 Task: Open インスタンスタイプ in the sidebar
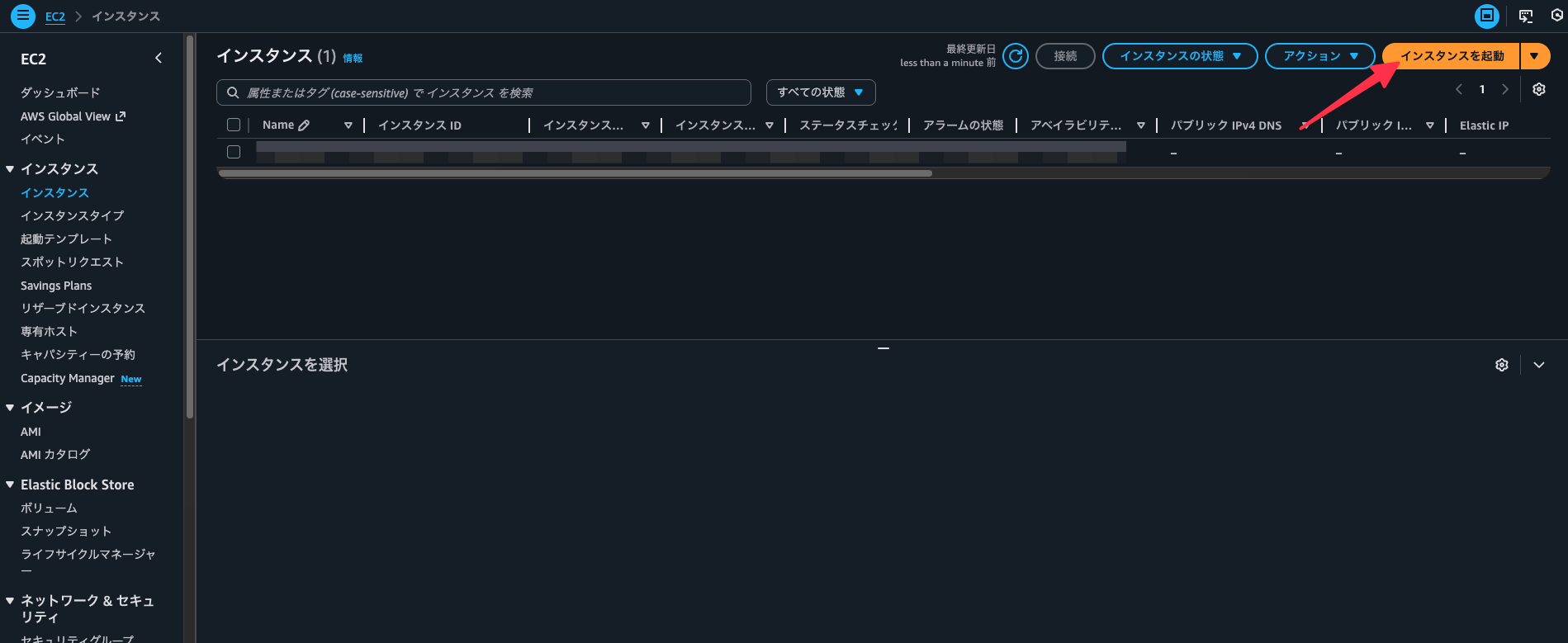click(73, 215)
